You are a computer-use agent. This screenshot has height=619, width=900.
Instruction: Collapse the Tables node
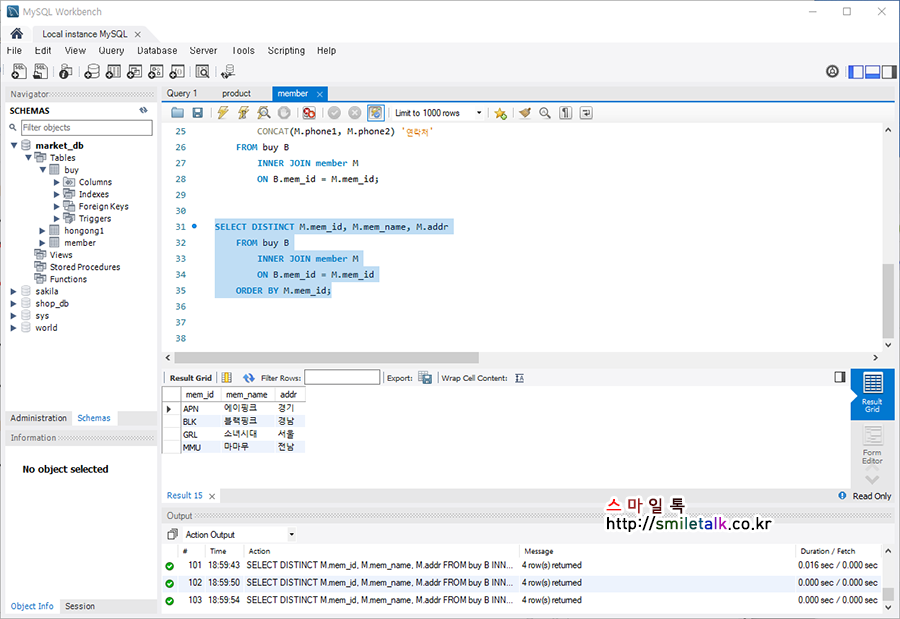(x=28, y=157)
